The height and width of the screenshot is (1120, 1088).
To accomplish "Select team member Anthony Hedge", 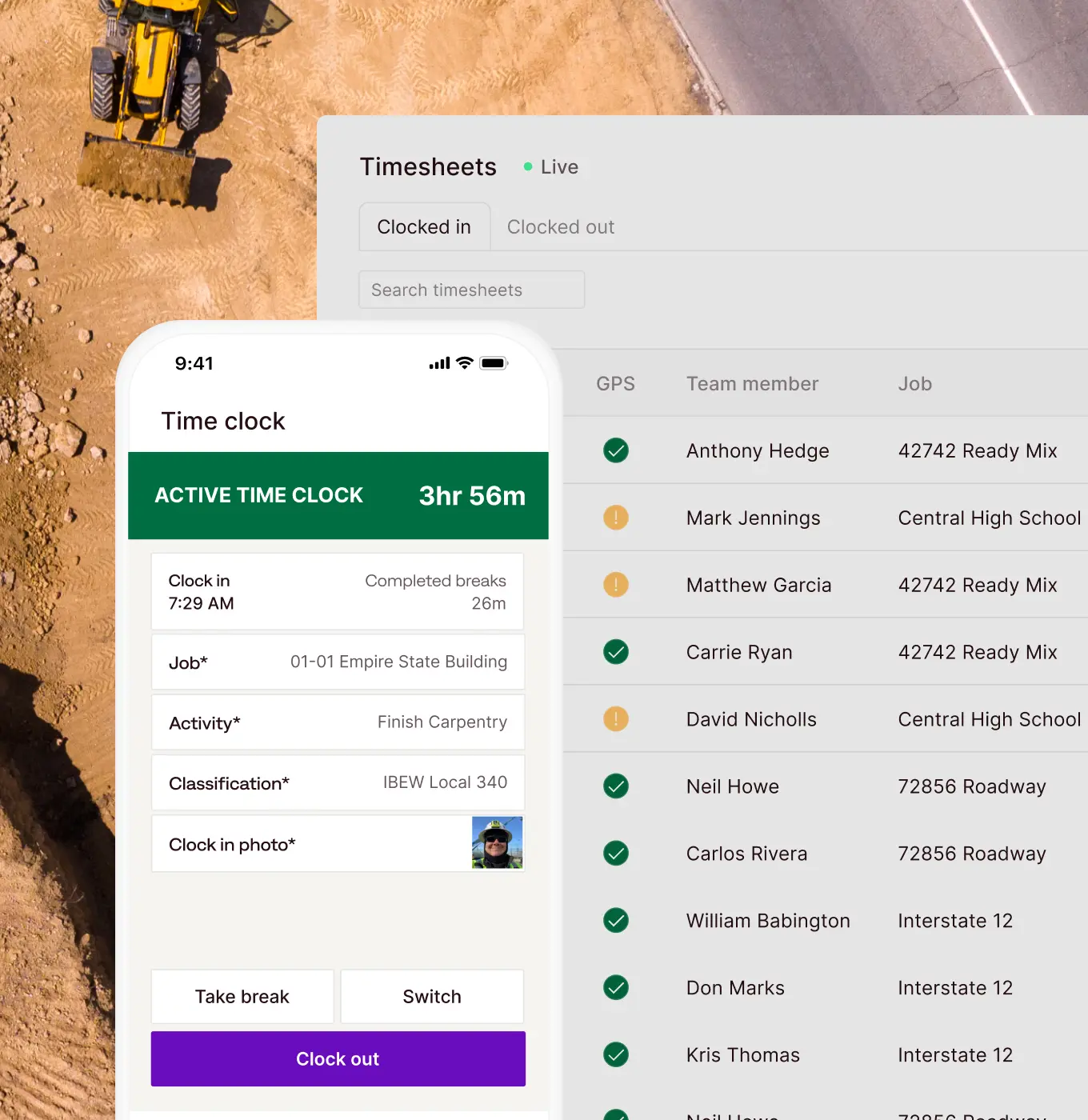I will tap(758, 451).
